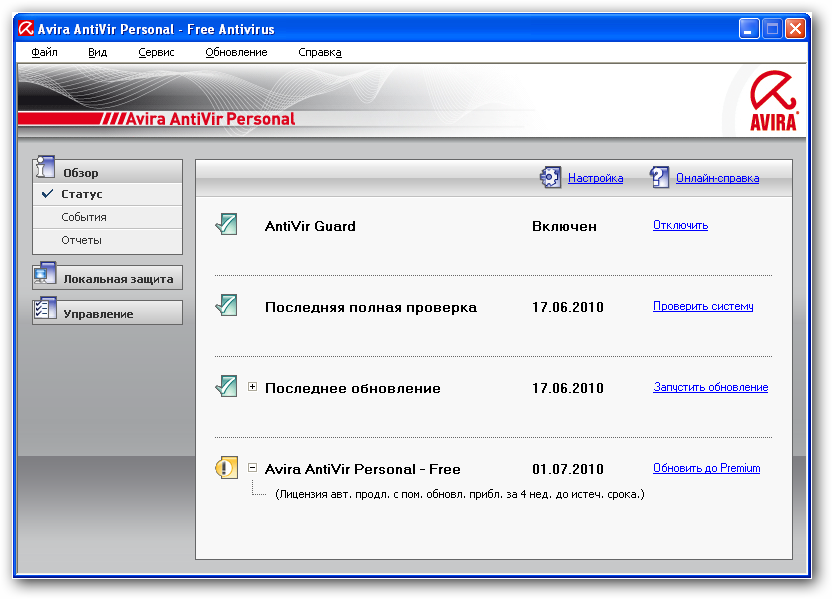Click the Обзор info icon in the sidebar

(x=45, y=167)
